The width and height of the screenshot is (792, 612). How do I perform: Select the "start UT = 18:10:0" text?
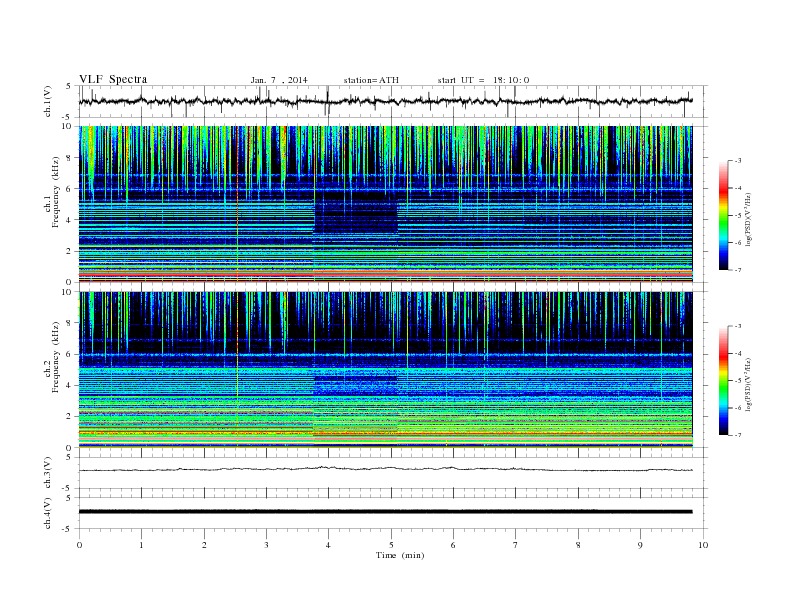[x=483, y=80]
